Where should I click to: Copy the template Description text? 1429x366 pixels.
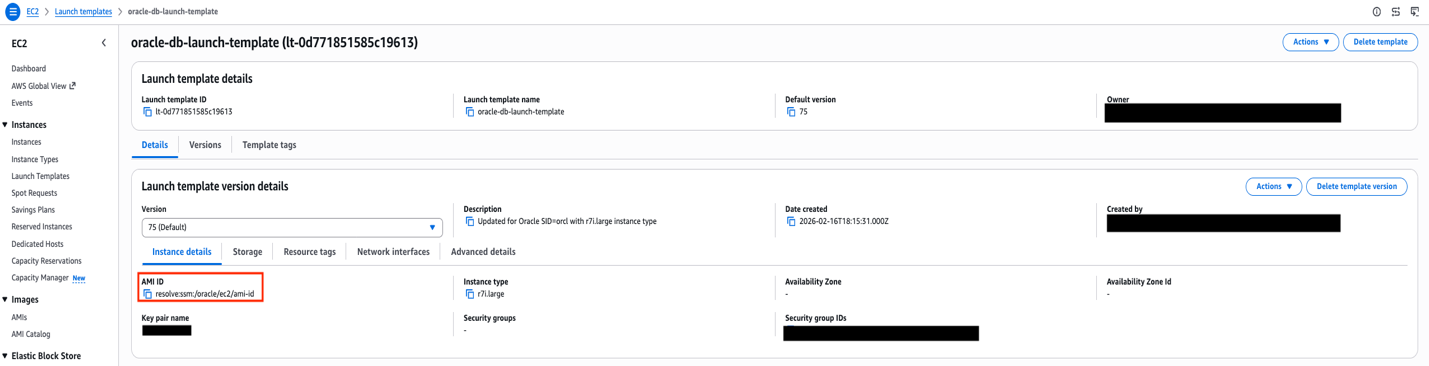[469, 222]
